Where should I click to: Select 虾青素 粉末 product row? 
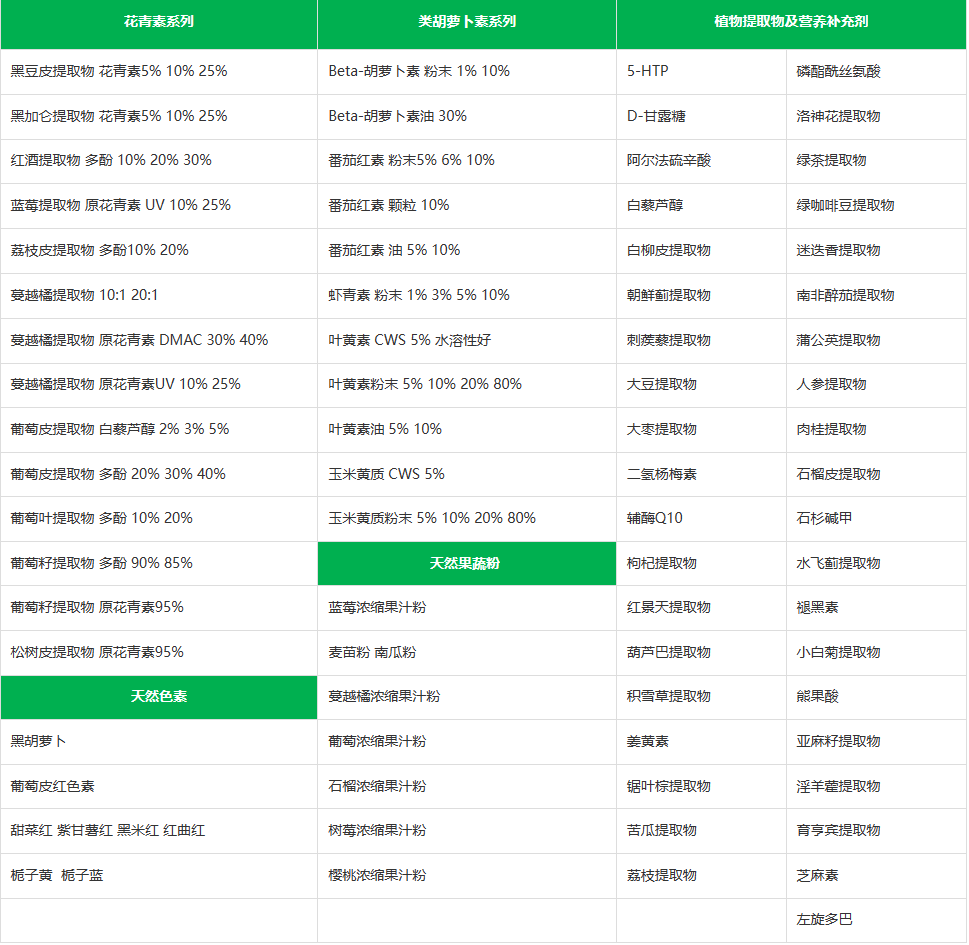coord(418,295)
